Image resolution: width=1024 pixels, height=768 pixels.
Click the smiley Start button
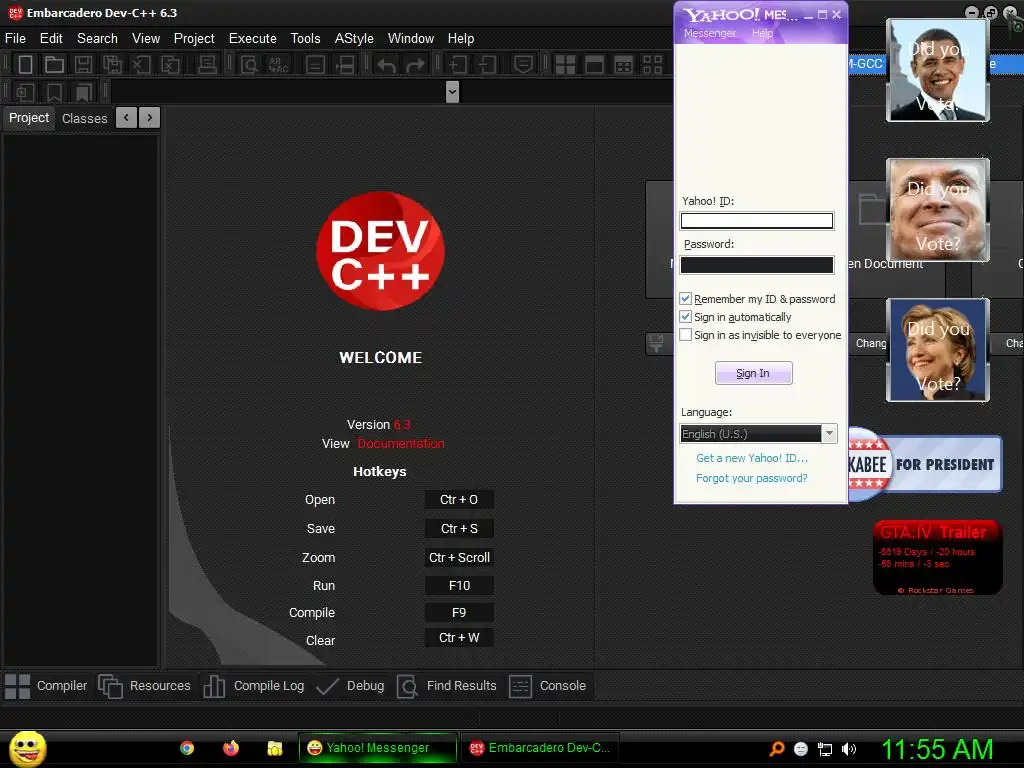(x=27, y=748)
